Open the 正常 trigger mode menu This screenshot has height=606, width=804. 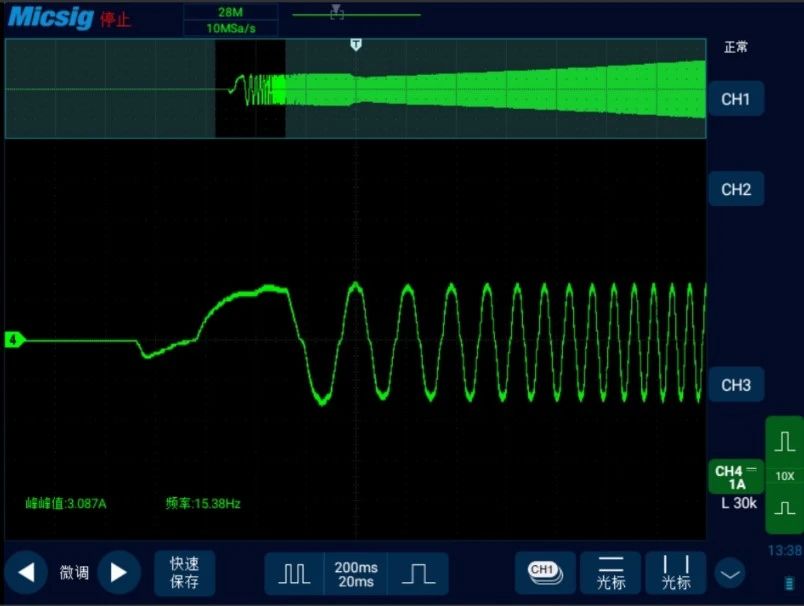tap(736, 47)
